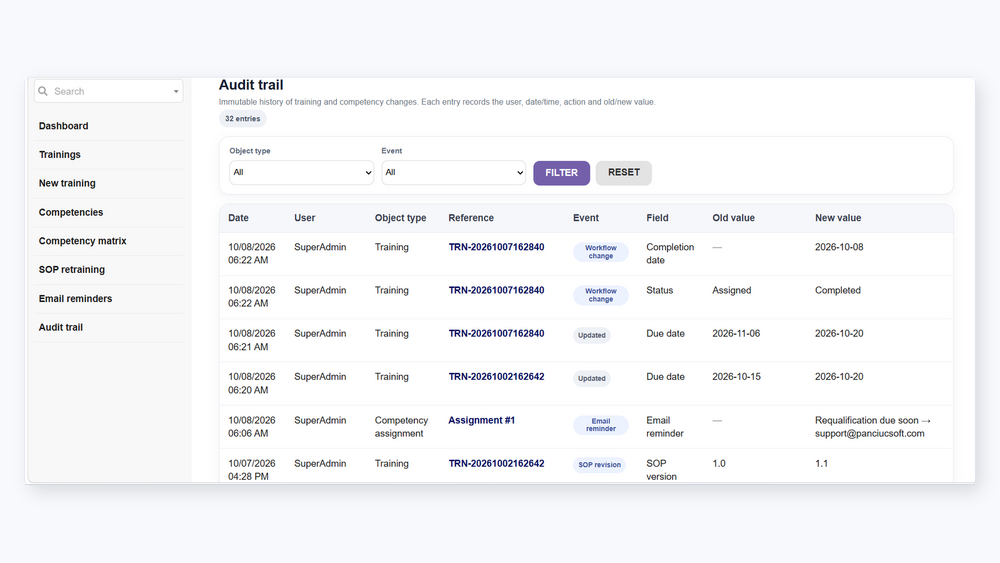Open TRN-20261002162642 link in SOP version row

(496, 464)
